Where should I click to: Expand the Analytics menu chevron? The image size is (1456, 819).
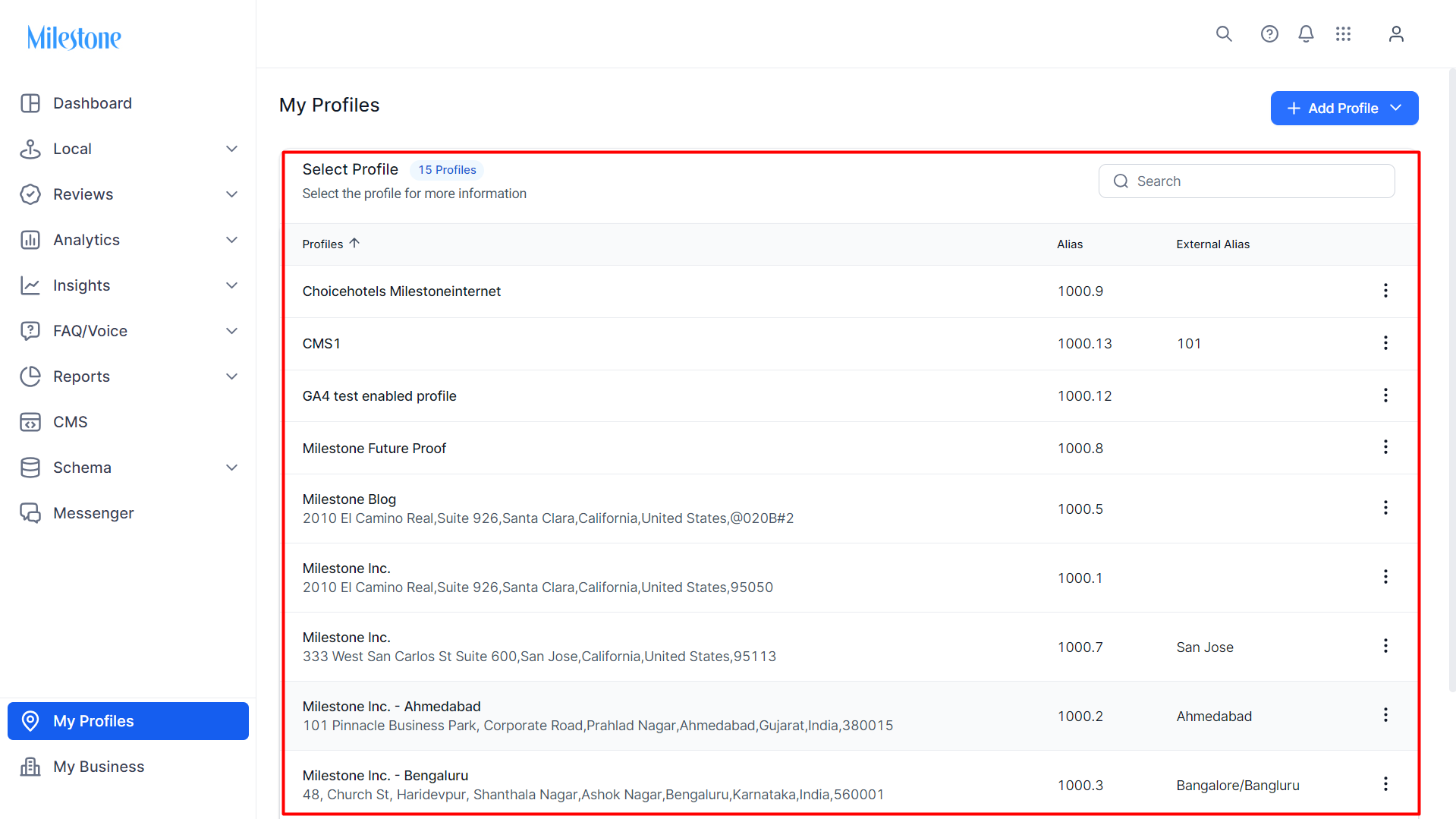232,240
